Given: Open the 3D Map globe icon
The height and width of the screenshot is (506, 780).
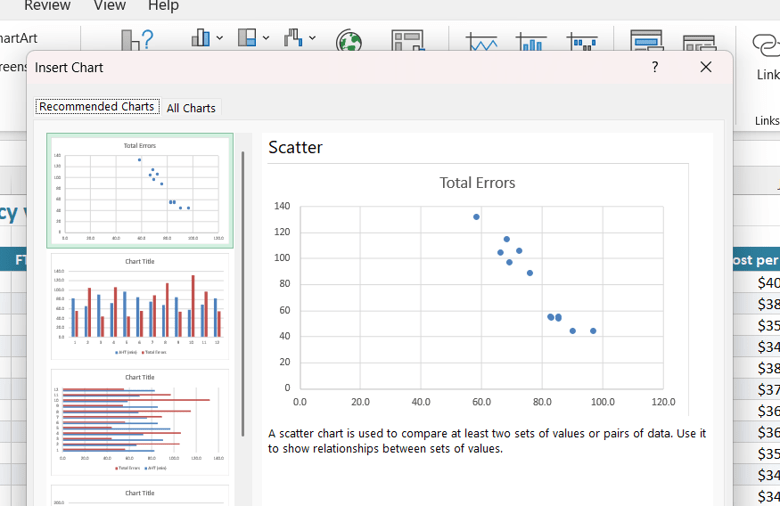Looking at the screenshot, I should point(349,41).
